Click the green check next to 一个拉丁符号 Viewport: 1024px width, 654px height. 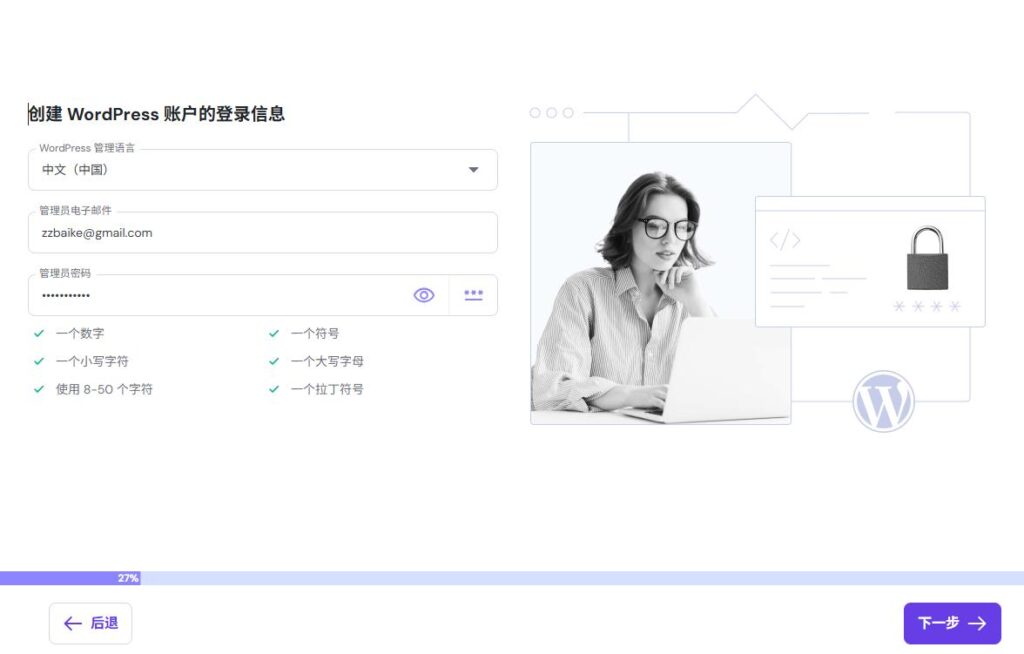(x=273, y=389)
